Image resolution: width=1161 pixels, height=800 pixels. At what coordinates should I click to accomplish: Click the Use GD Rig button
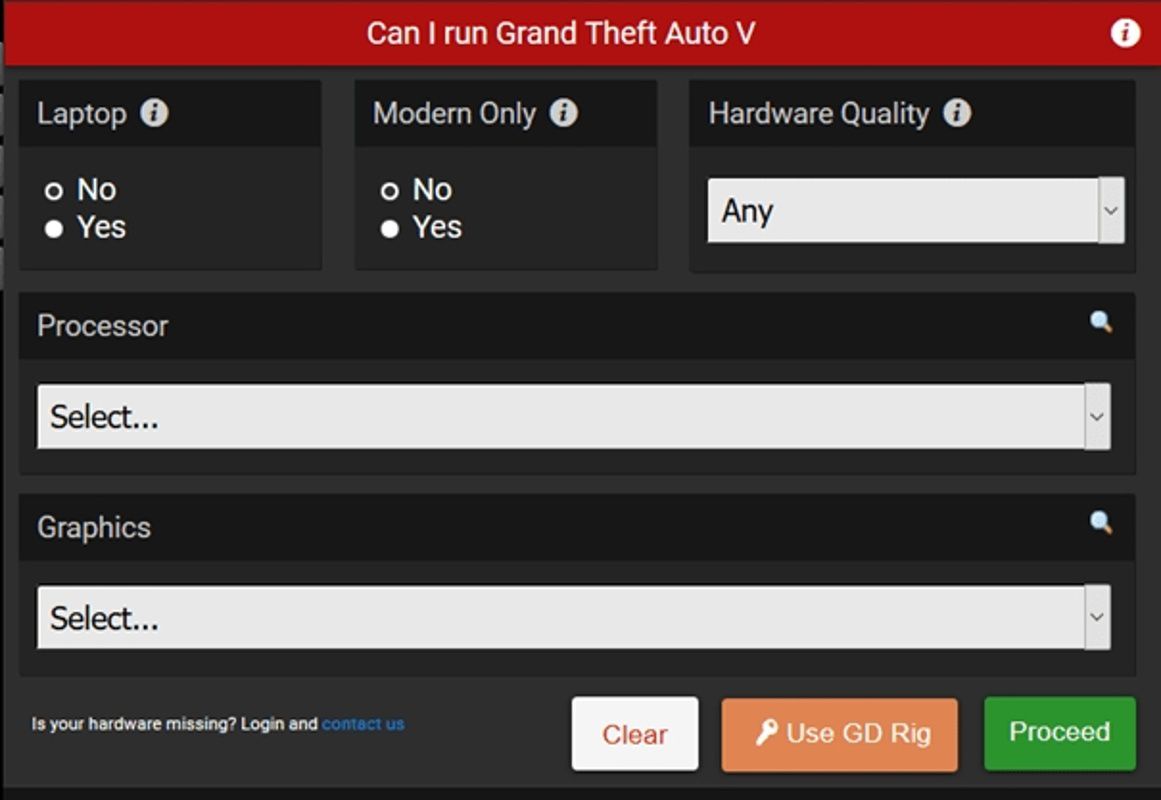(x=840, y=734)
